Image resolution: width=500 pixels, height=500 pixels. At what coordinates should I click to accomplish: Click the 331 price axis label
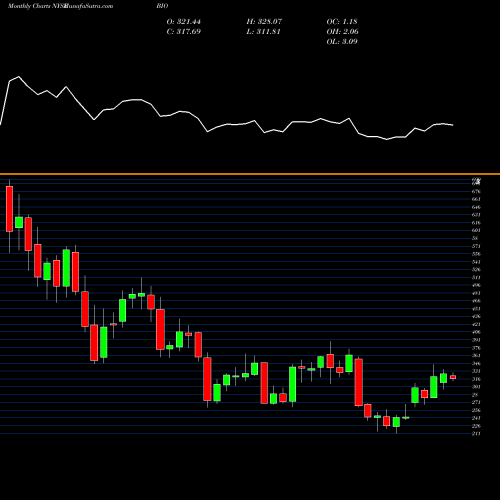click(x=476, y=371)
